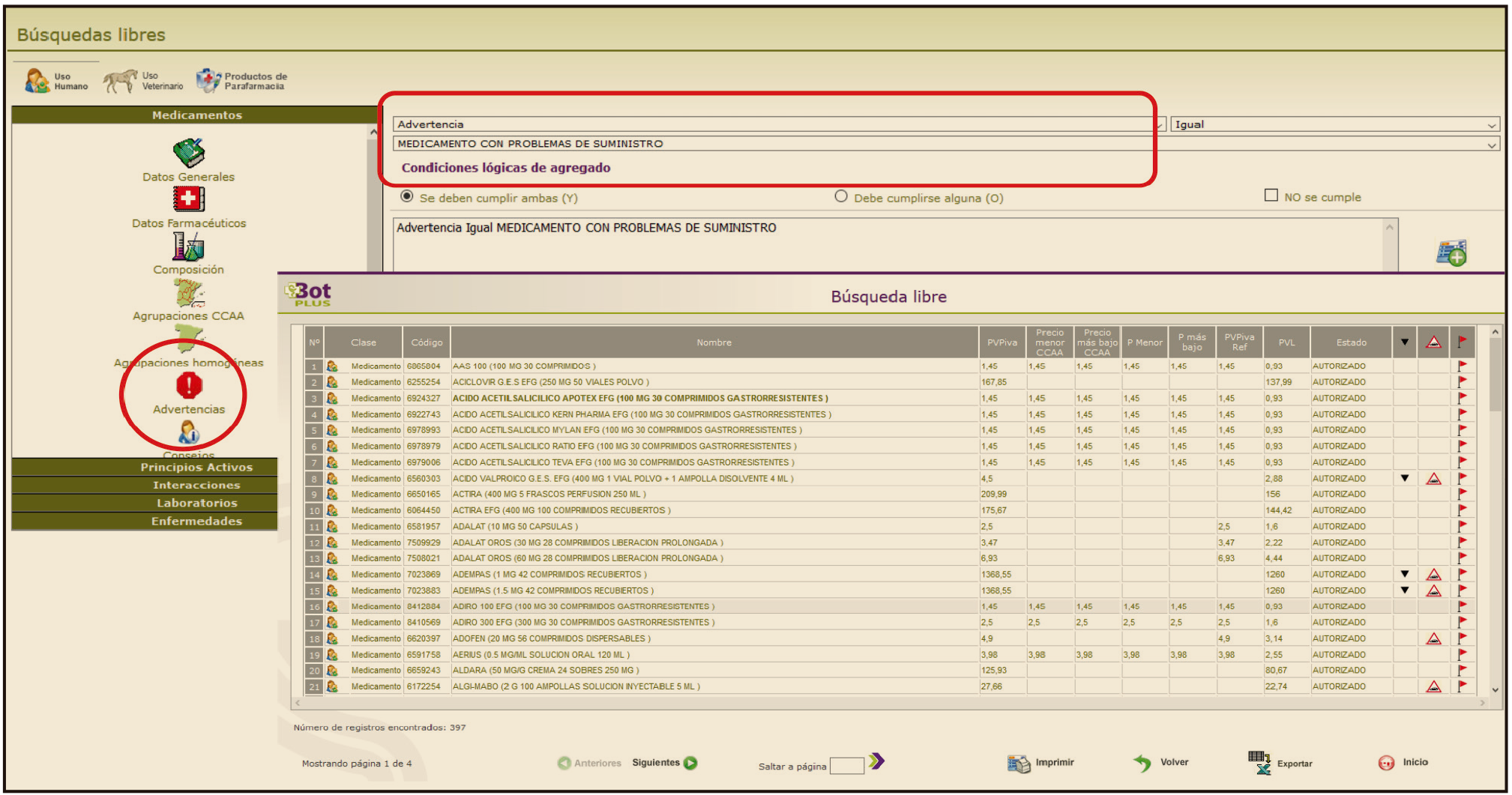Click the Exportar spreadsheet icon
The height and width of the screenshot is (795, 1512).
point(1259,763)
